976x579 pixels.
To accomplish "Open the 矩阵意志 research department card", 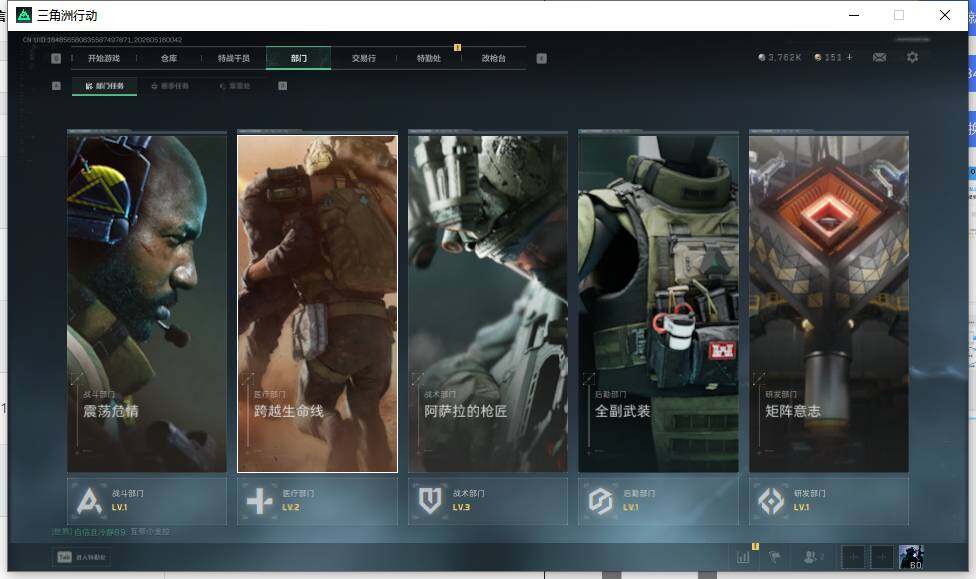I will (829, 304).
